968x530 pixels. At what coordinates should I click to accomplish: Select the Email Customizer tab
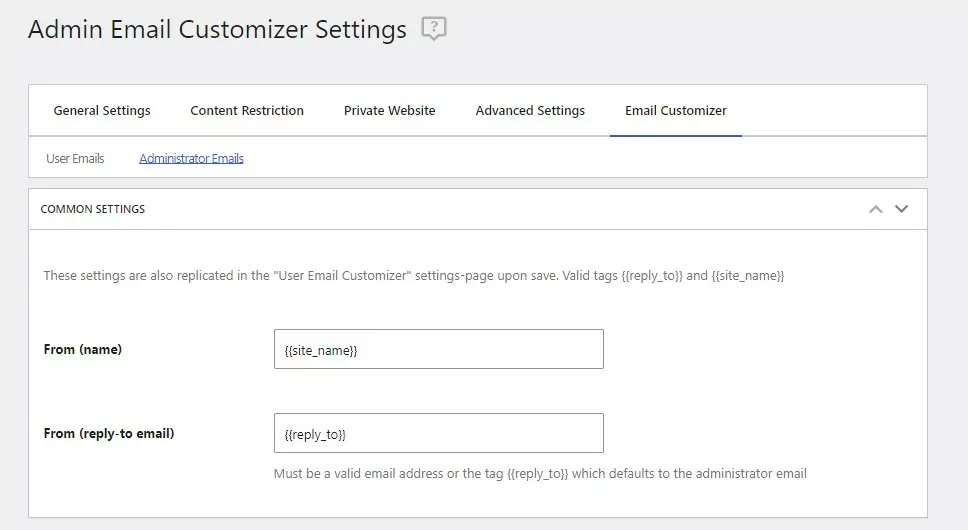676,110
